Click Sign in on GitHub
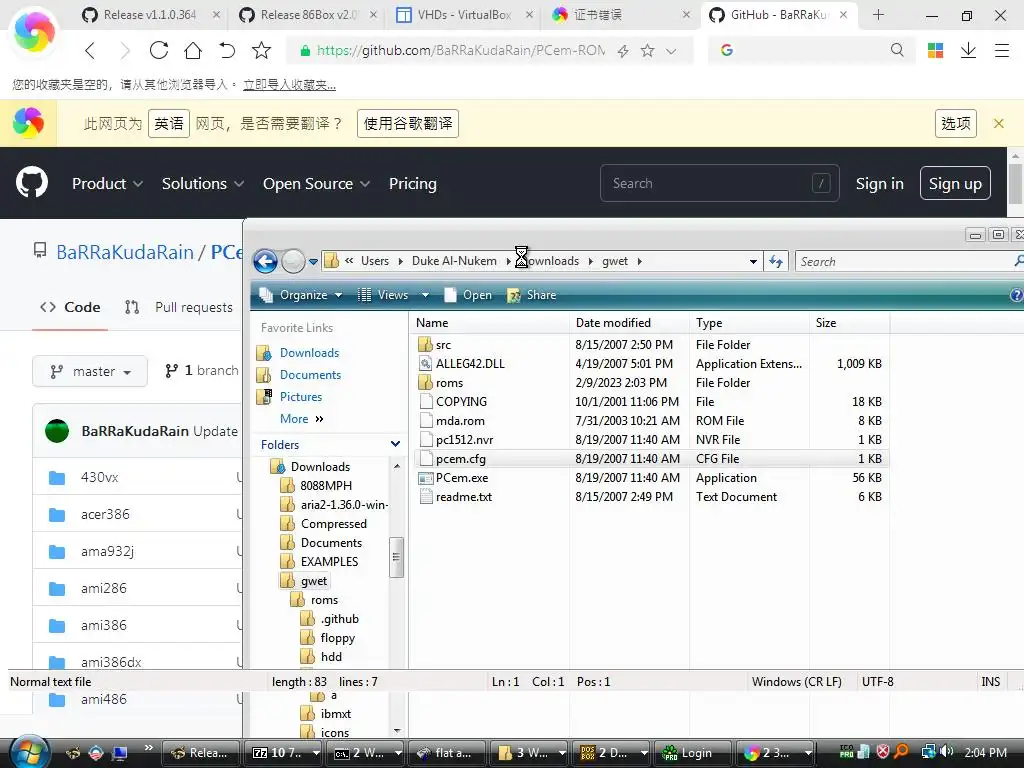Image resolution: width=1024 pixels, height=768 pixels. [880, 184]
